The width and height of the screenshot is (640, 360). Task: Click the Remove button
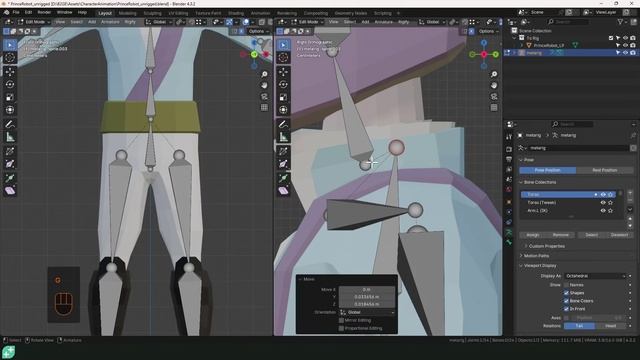pyautogui.click(x=560, y=235)
